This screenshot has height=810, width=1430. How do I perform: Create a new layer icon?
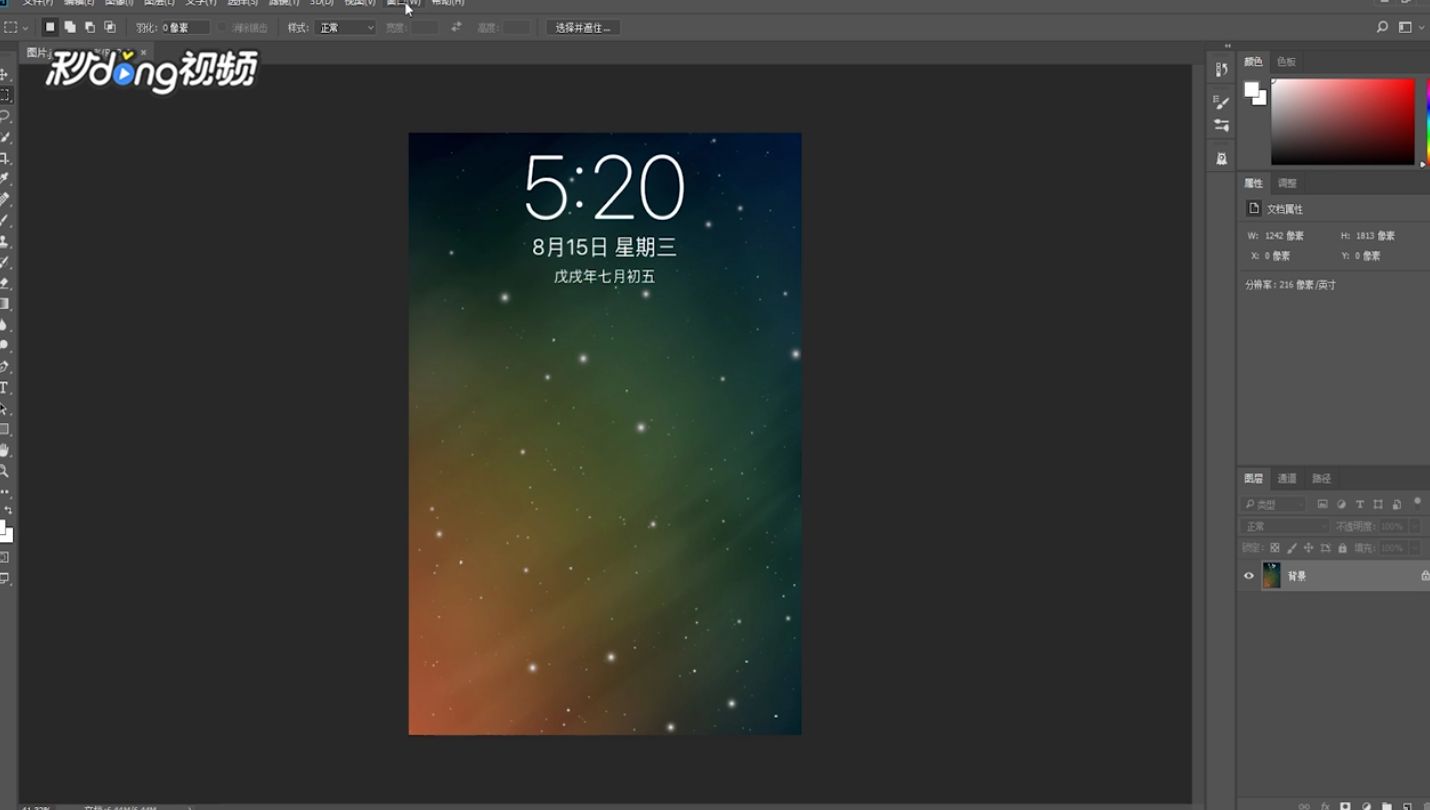[1407, 805]
